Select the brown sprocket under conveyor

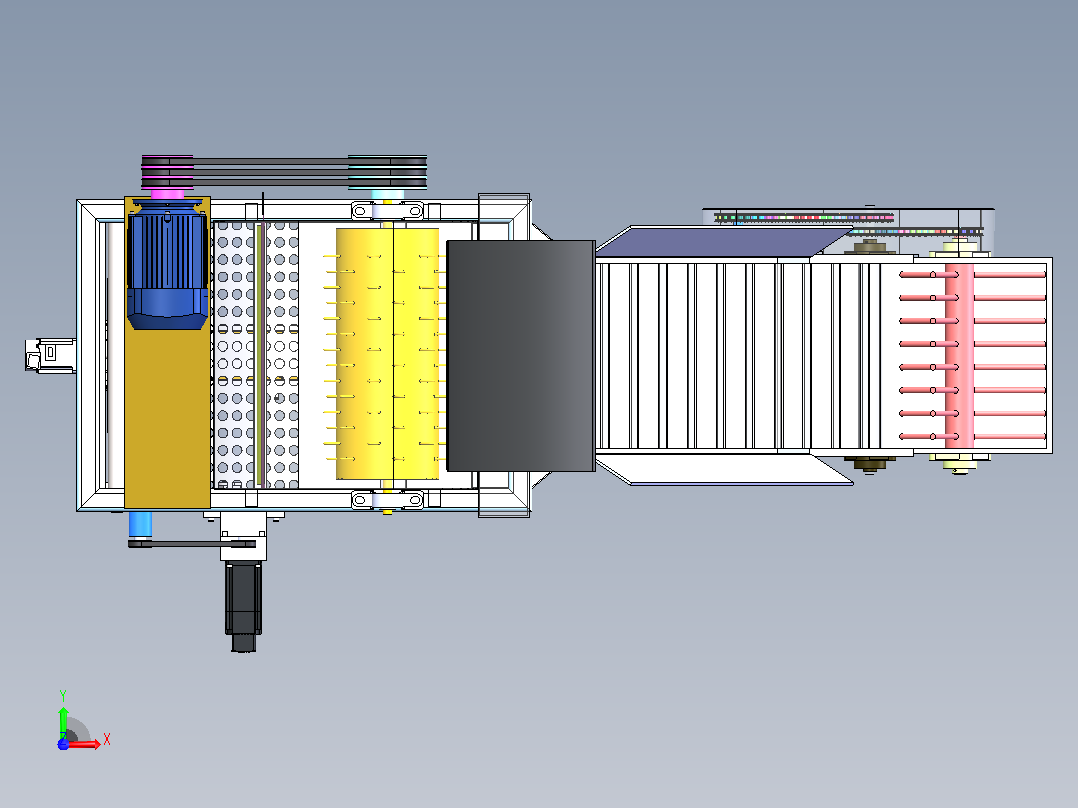point(870,465)
